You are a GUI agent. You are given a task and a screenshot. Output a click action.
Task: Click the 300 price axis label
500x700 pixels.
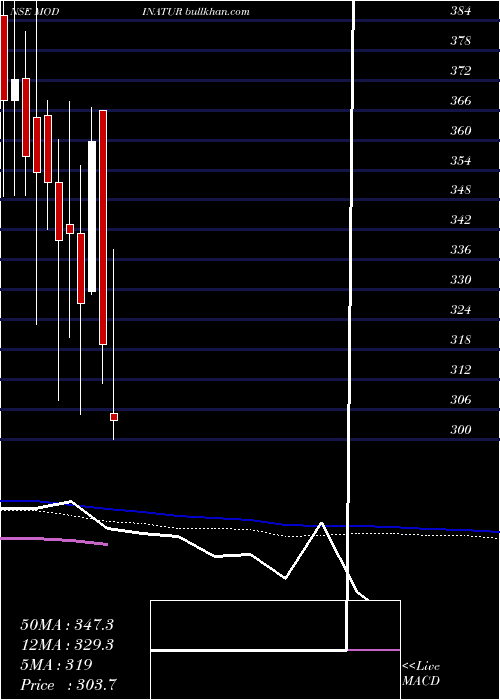(460, 429)
